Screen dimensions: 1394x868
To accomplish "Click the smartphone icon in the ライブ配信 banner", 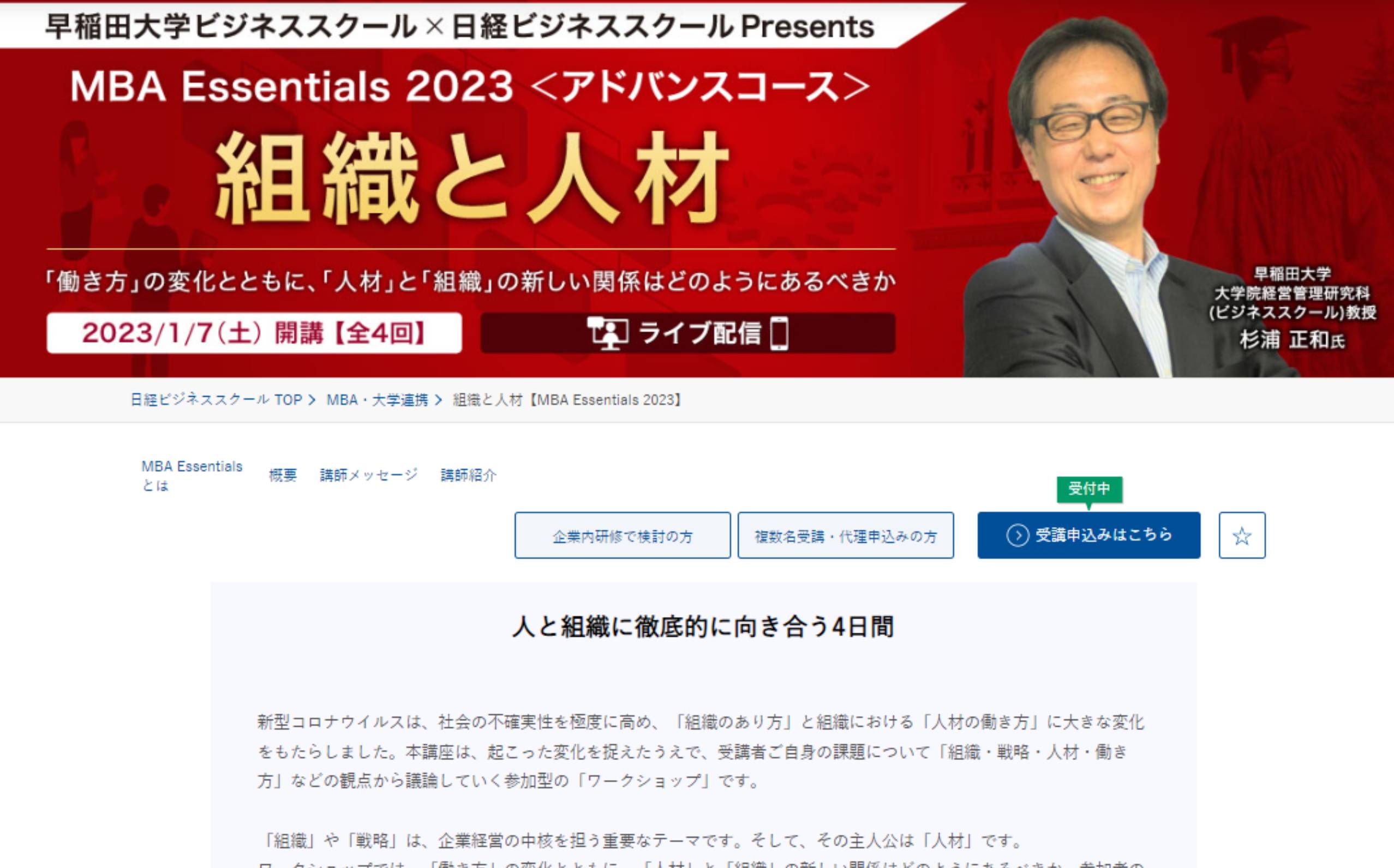I will tap(779, 333).
